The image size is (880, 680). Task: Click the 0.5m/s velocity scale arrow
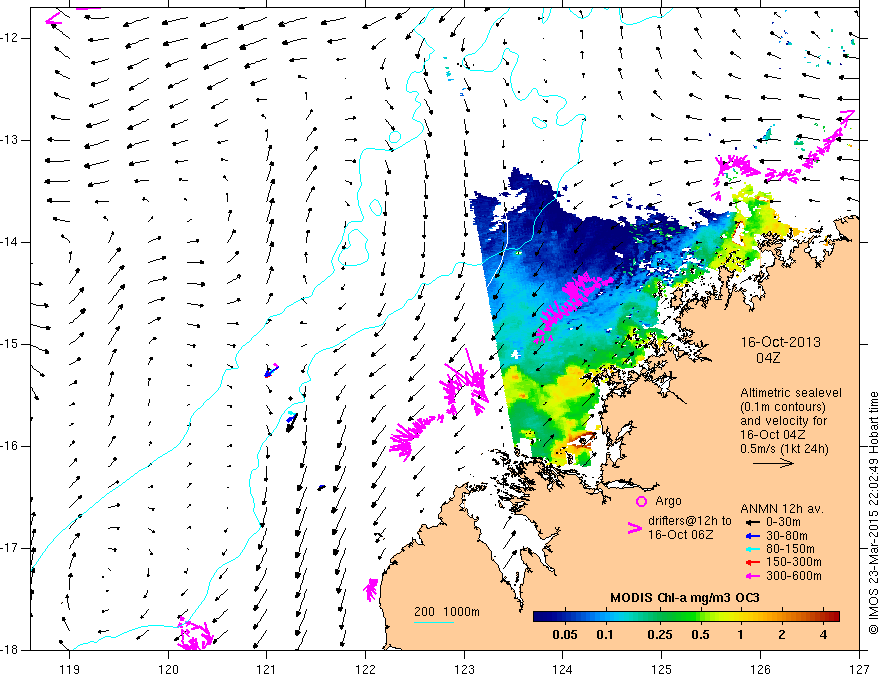click(773, 463)
